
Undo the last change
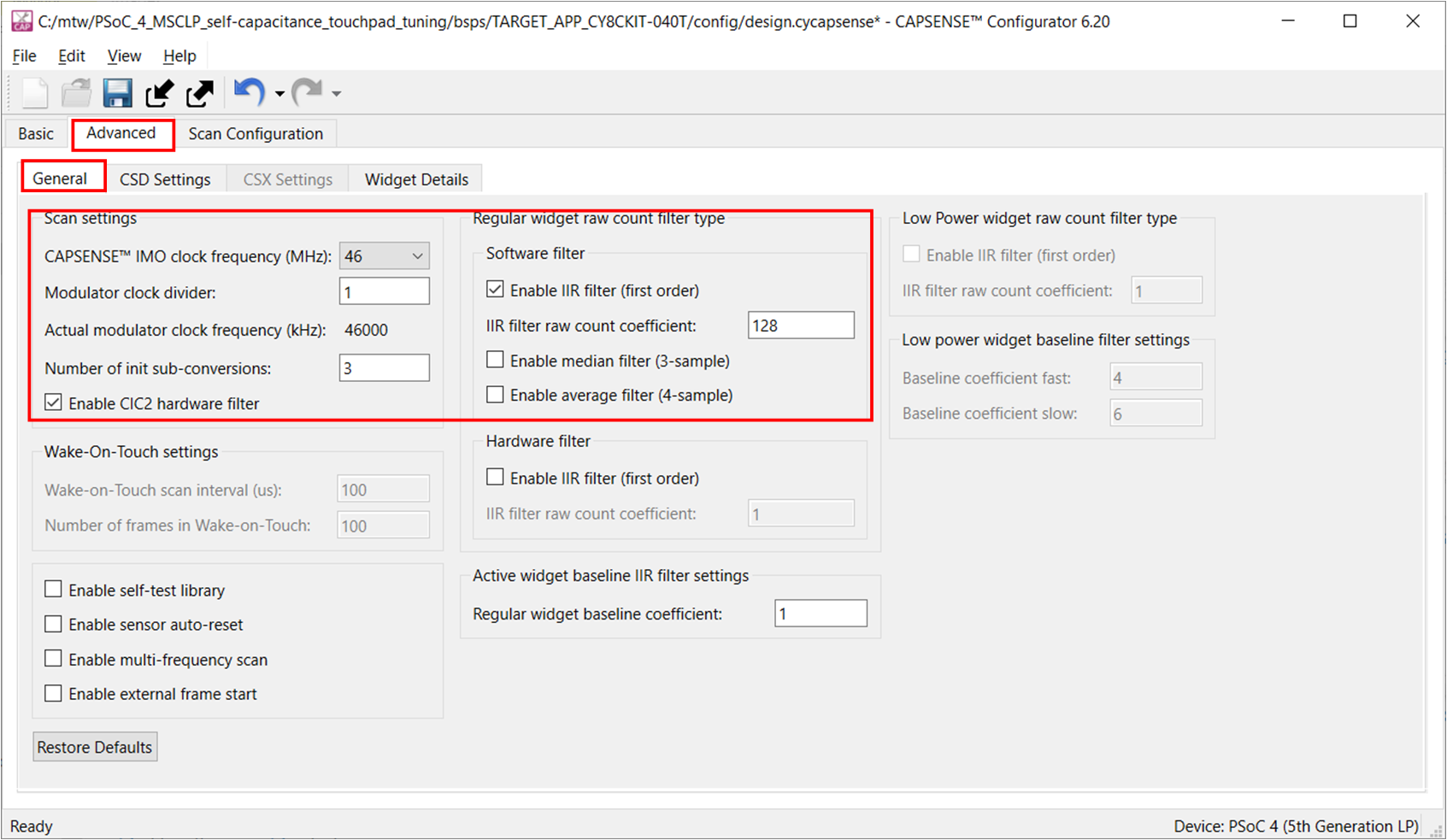tap(250, 91)
